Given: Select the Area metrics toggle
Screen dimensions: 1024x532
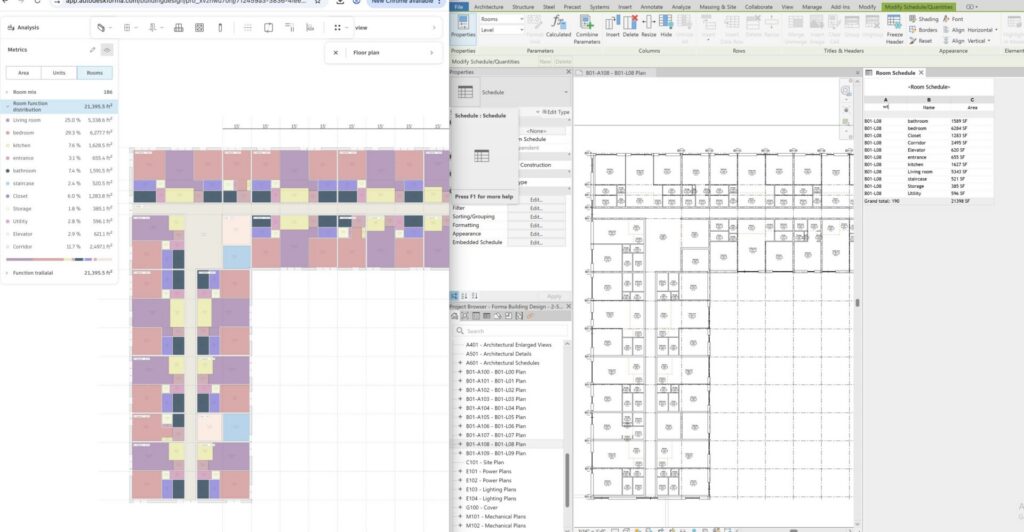Looking at the screenshot, I should (23, 73).
